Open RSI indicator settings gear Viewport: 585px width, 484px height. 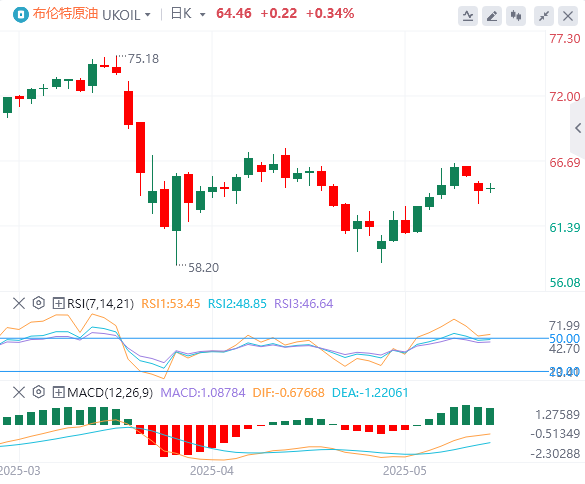click(38, 303)
